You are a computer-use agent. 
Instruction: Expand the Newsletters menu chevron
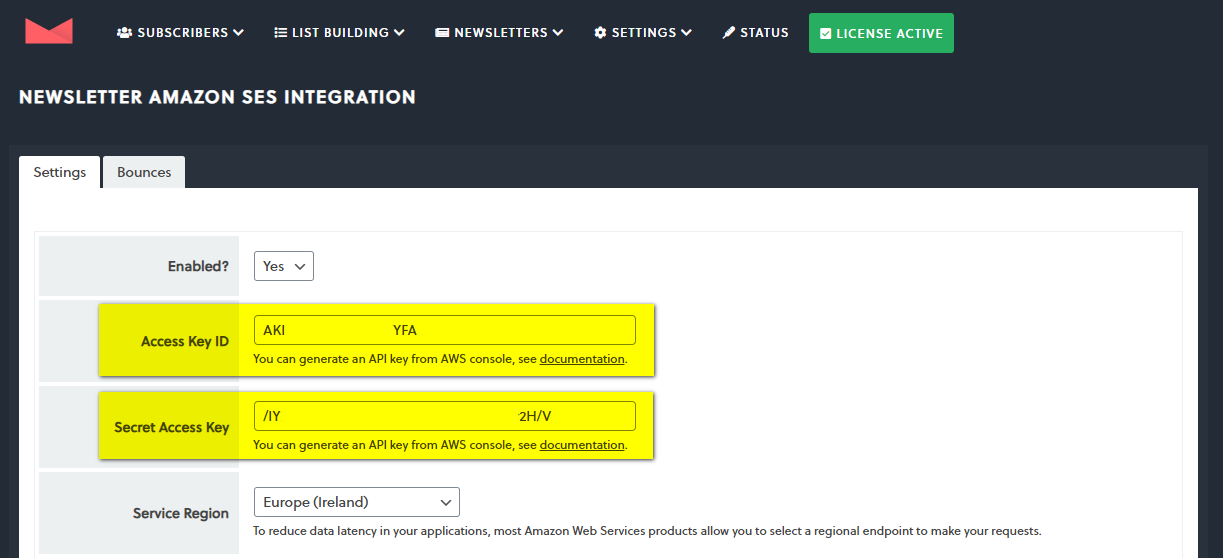tap(558, 33)
